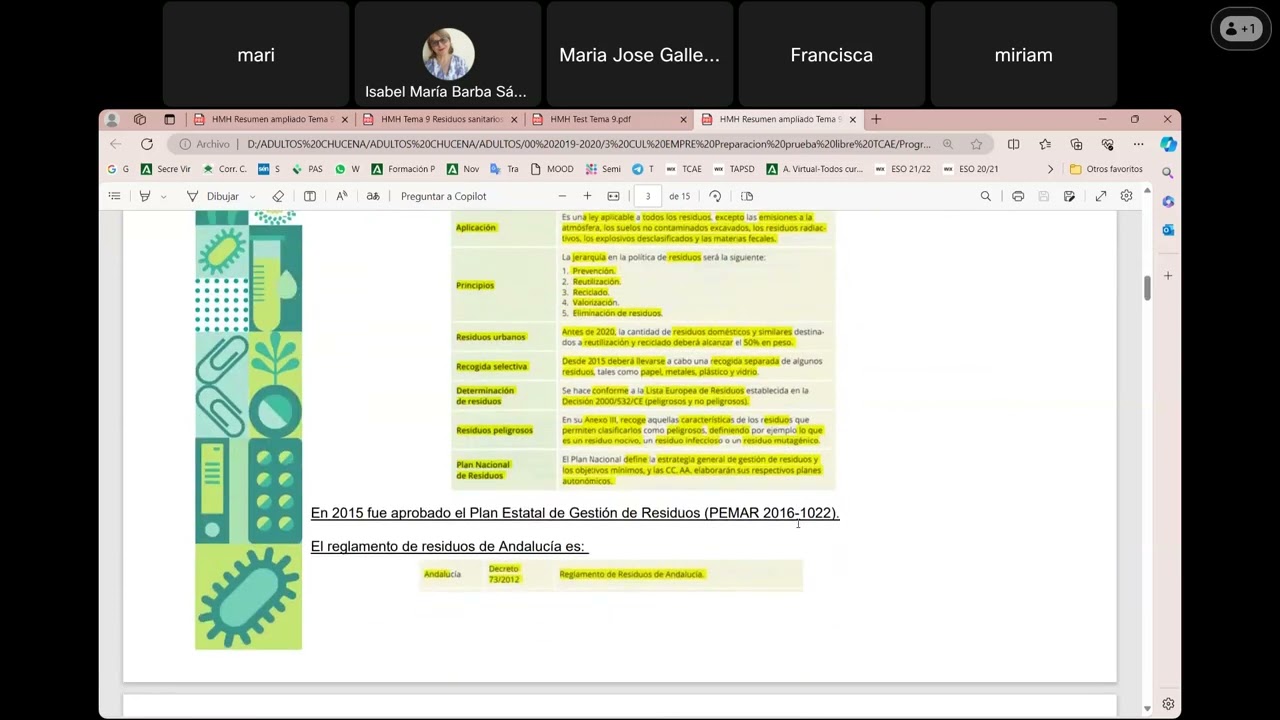Open the tab actions menu
Image resolution: width=1280 pixels, height=720 pixels.
point(169,119)
